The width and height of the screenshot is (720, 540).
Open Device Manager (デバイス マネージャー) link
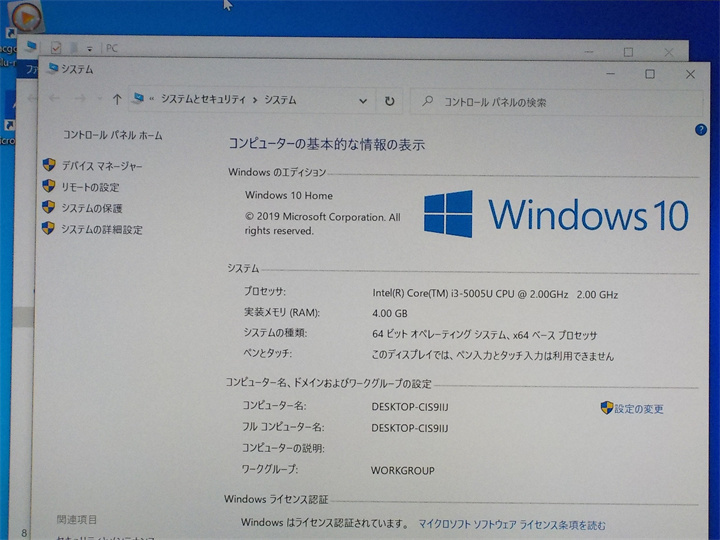[102, 166]
